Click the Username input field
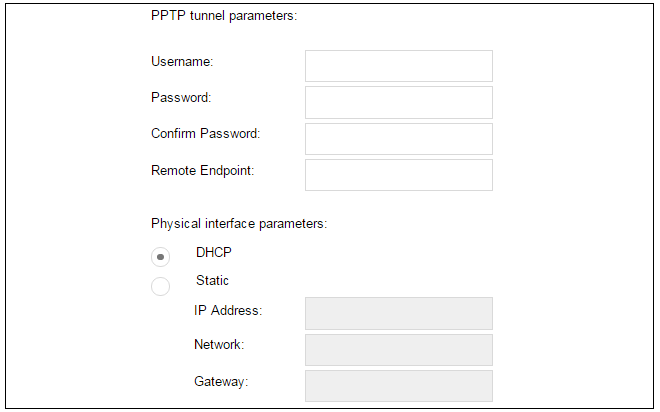660x412 pixels. pos(398,66)
